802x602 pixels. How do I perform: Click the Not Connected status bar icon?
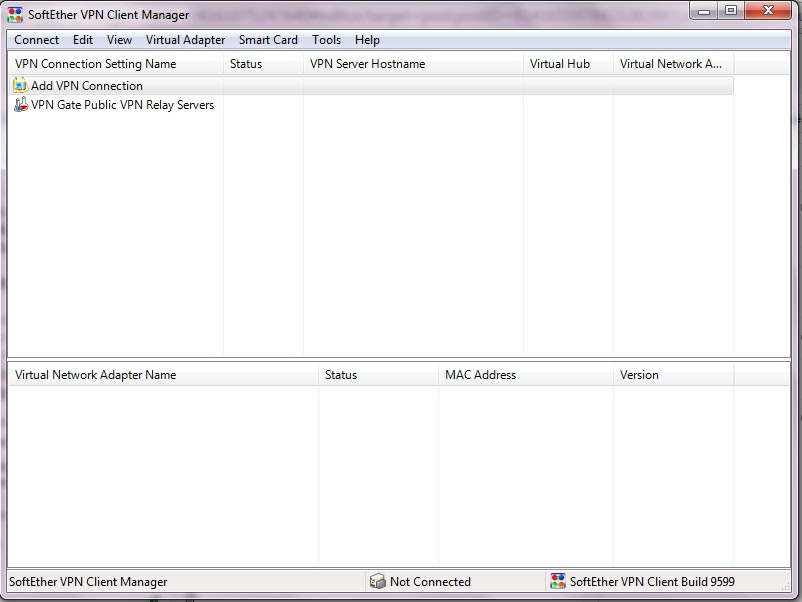[377, 581]
